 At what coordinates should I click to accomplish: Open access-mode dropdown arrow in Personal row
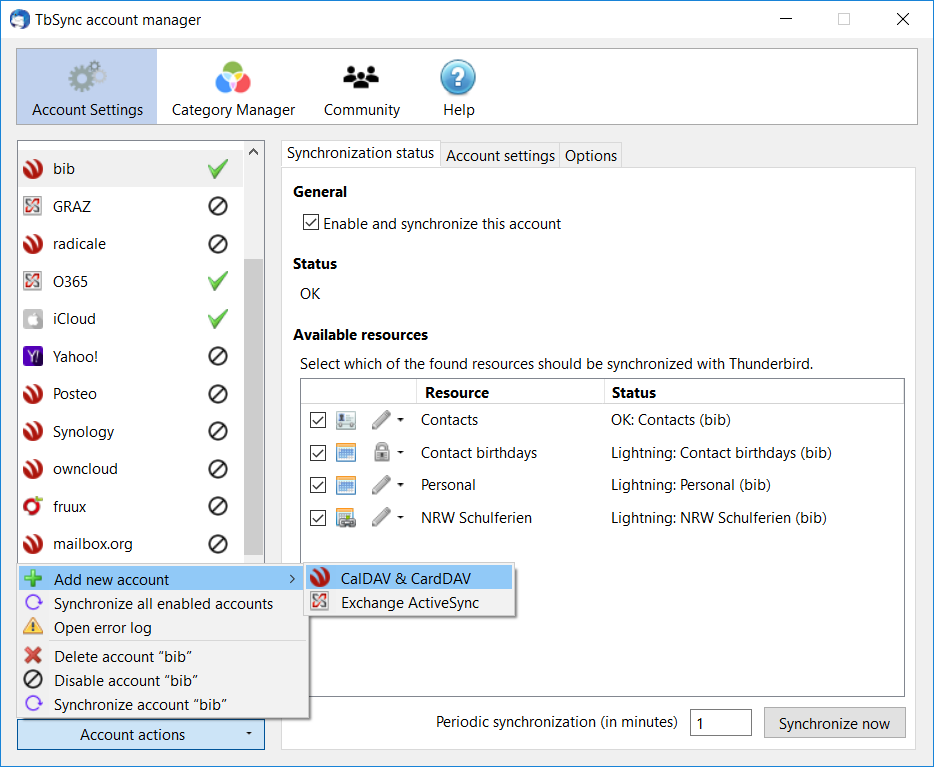pos(401,485)
